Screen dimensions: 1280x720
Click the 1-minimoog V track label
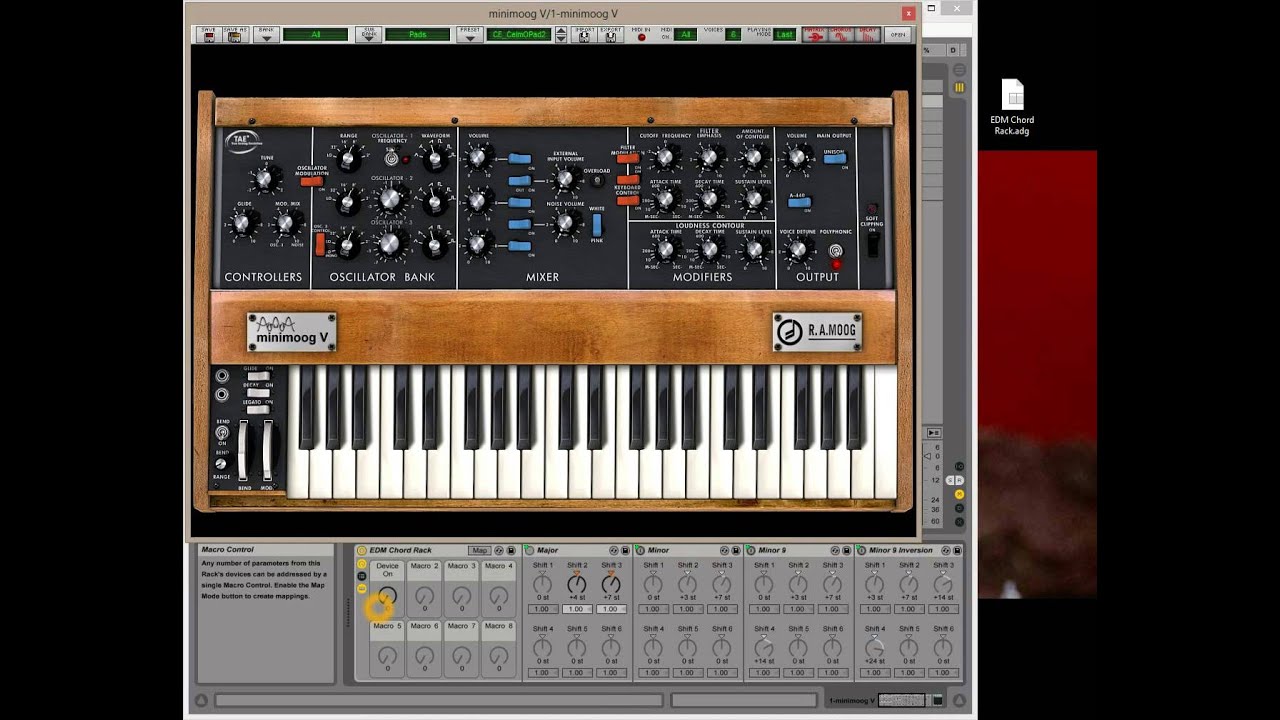851,700
